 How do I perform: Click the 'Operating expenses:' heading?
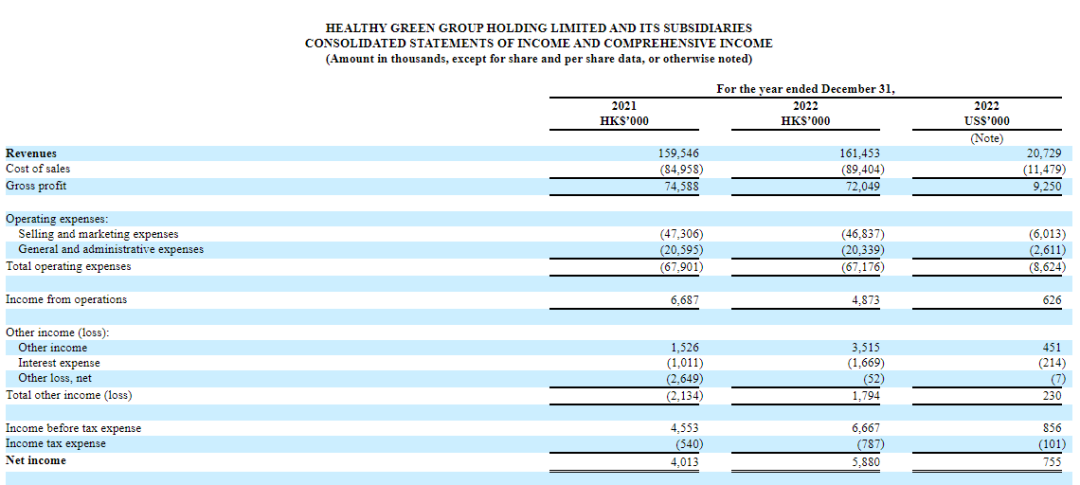(x=56, y=218)
